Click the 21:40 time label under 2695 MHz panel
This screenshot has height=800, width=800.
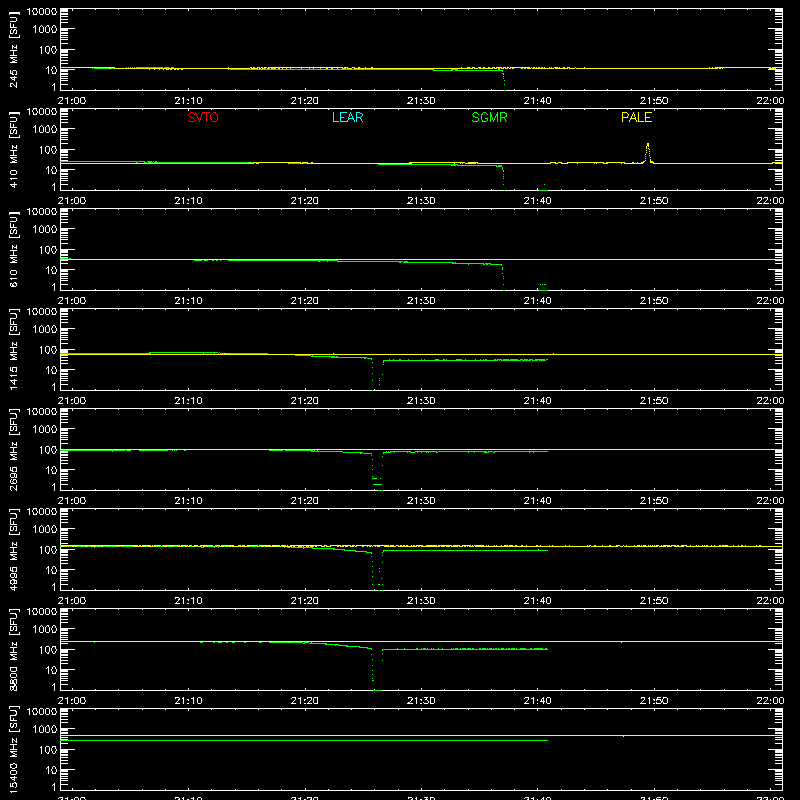(537, 501)
